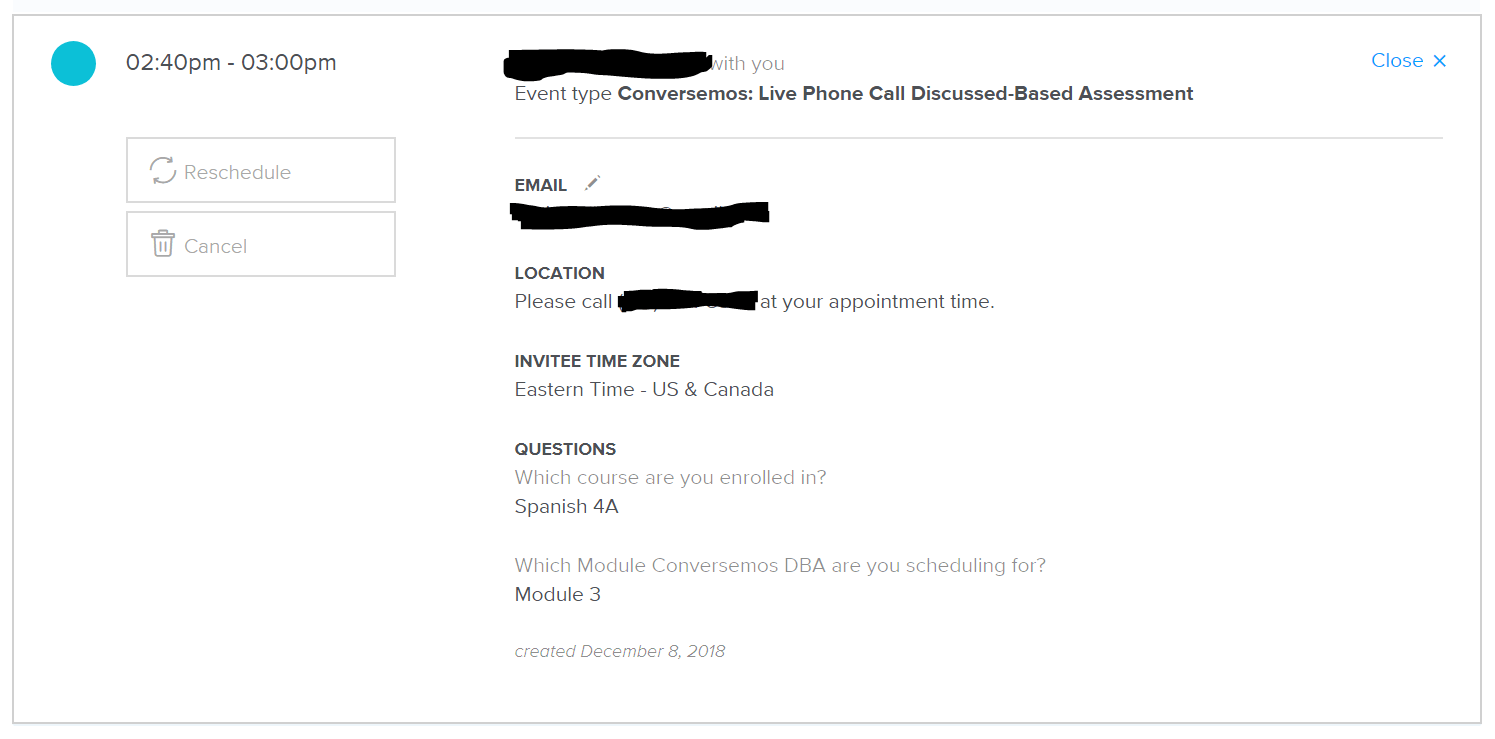Click the QUESTIONS section heading
Screen dimensions: 1495x739
pyautogui.click(x=565, y=449)
